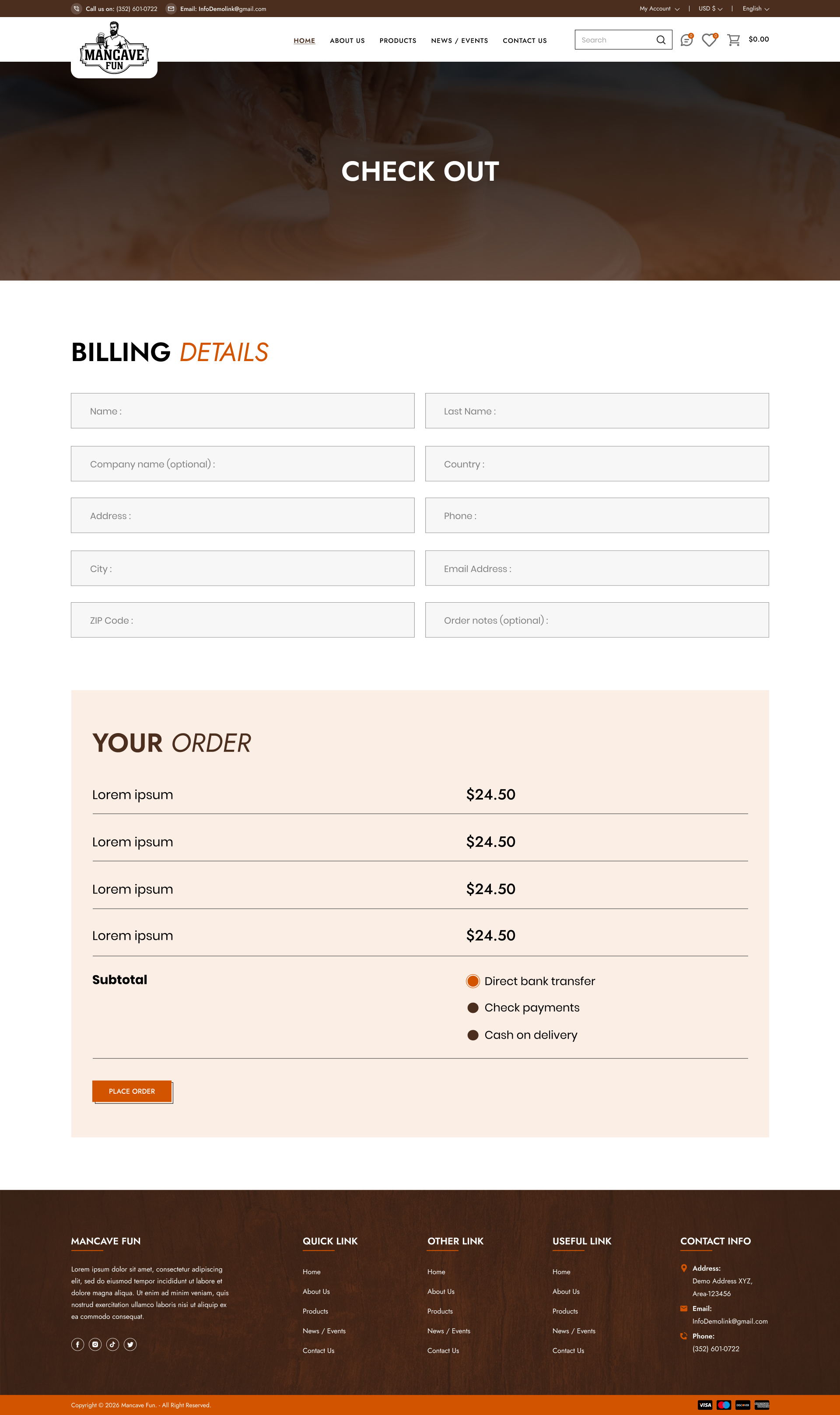Select Direct bank transfer payment option
This screenshot has height=1415, width=840.
coord(473,981)
